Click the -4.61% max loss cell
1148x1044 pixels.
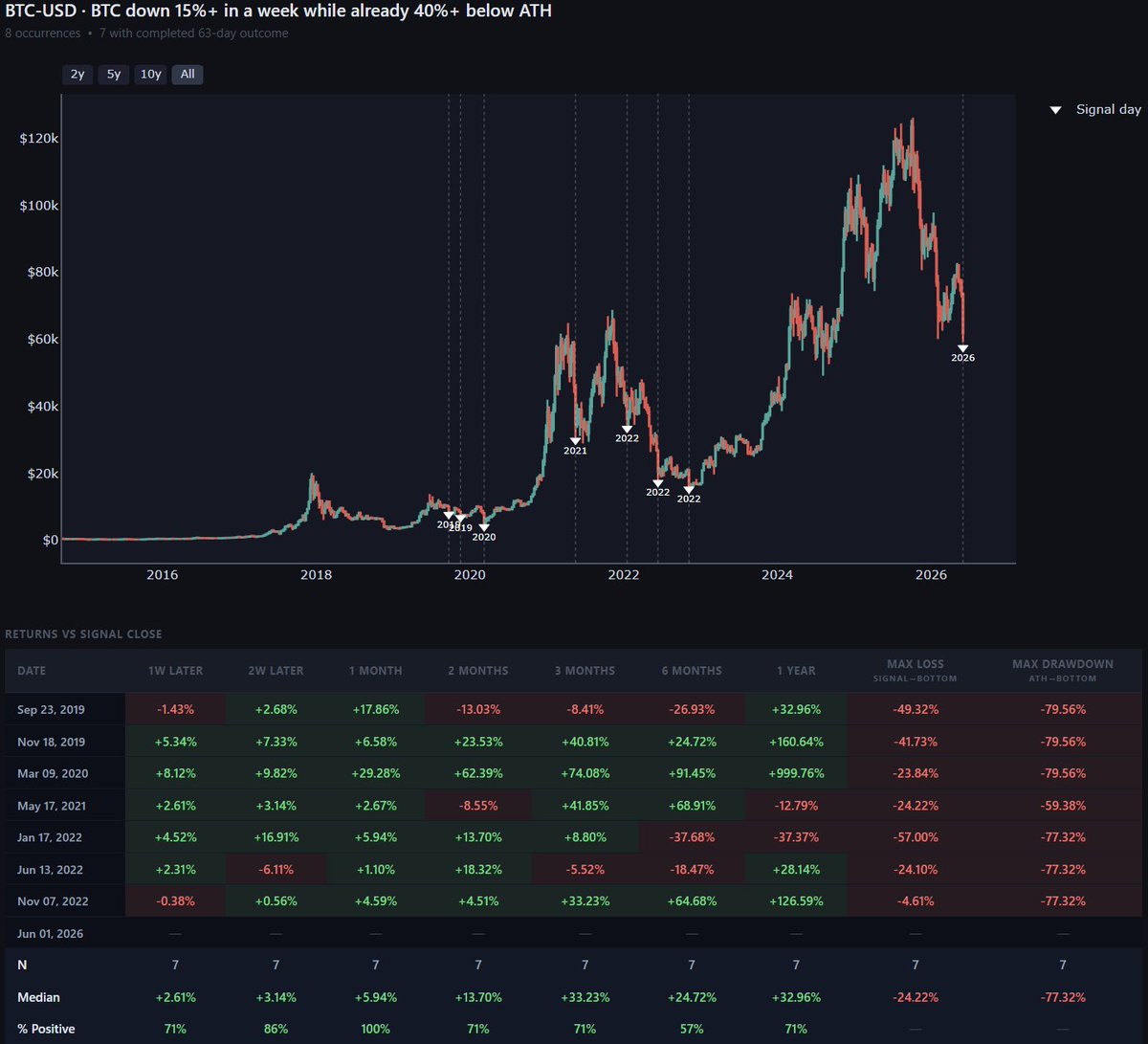tap(916, 901)
